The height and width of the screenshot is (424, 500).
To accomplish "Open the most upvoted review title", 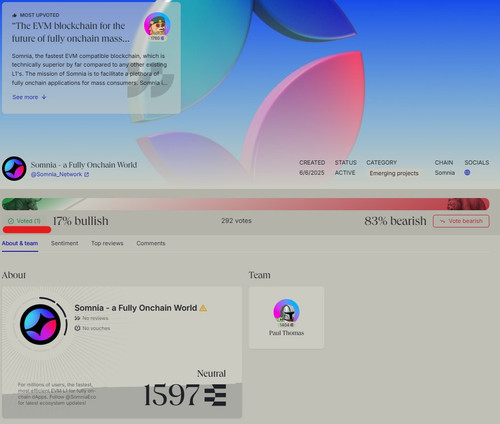I will [x=71, y=32].
